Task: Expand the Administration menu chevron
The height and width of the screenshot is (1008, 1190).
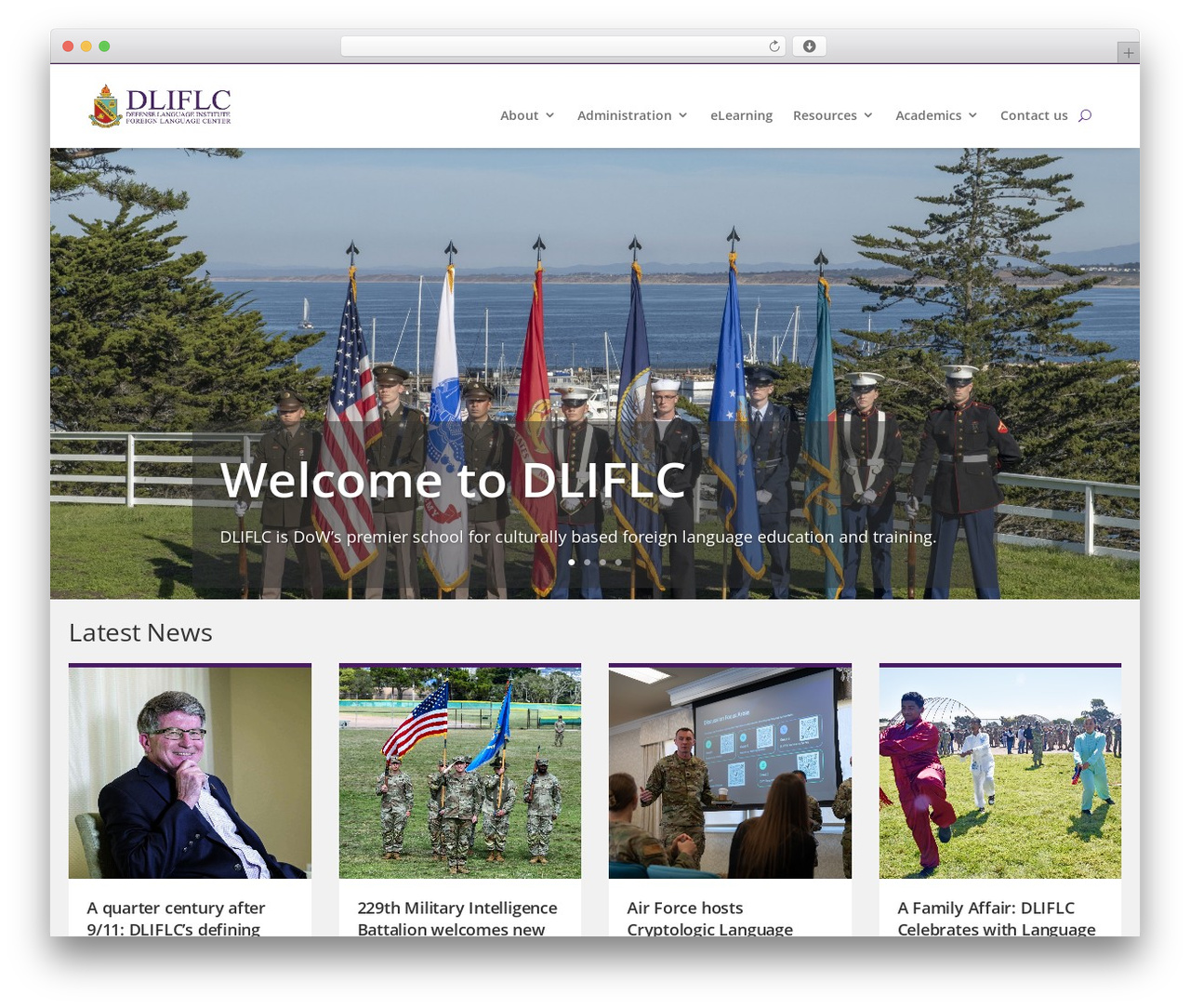Action: tap(683, 115)
